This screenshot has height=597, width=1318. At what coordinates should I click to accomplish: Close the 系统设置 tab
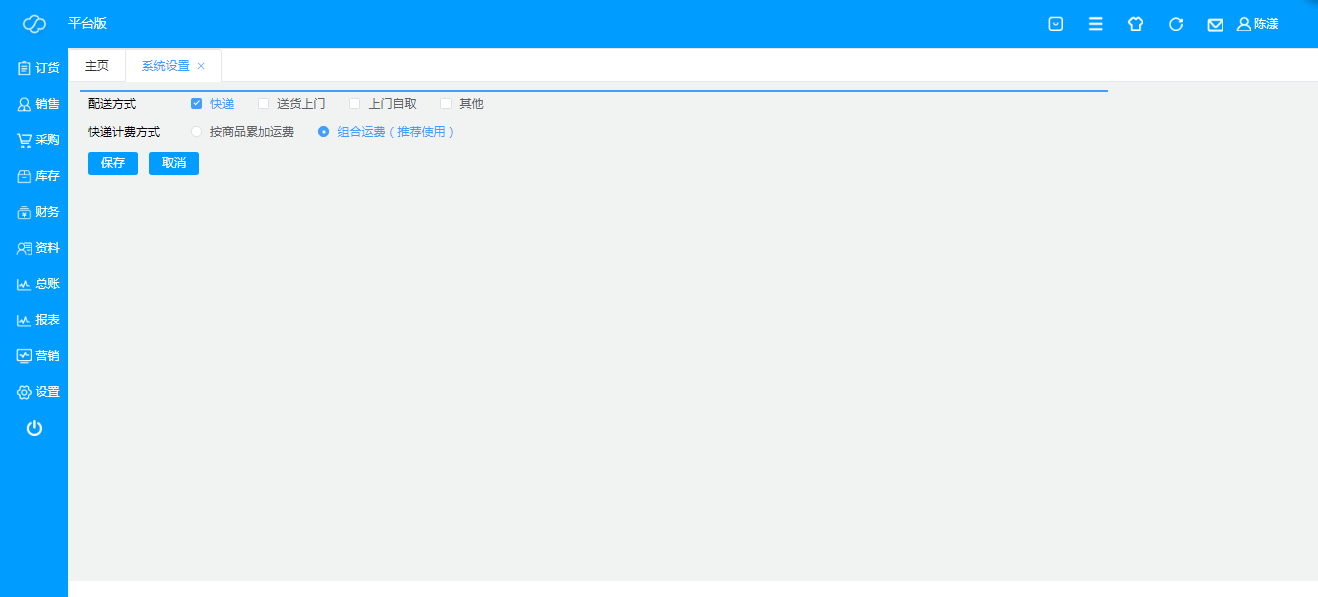[x=201, y=66]
